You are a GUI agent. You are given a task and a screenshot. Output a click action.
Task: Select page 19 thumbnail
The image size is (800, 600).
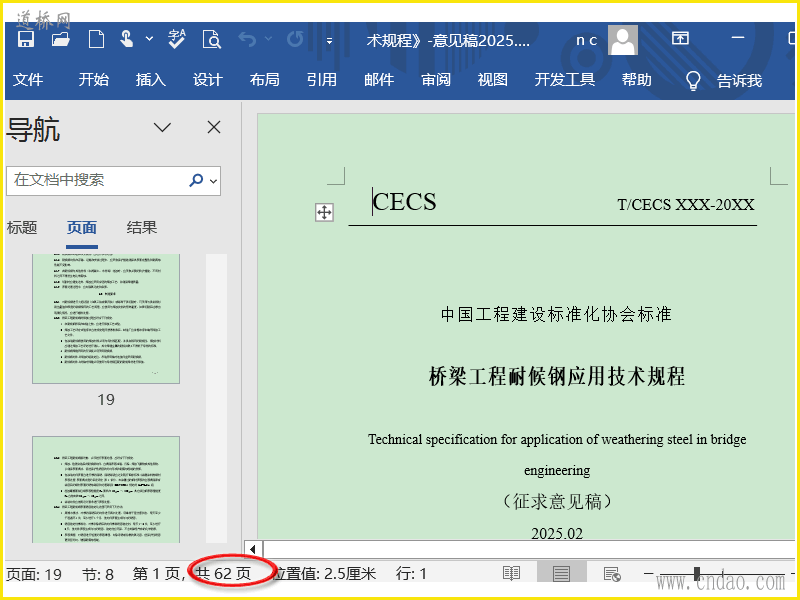click(x=106, y=319)
